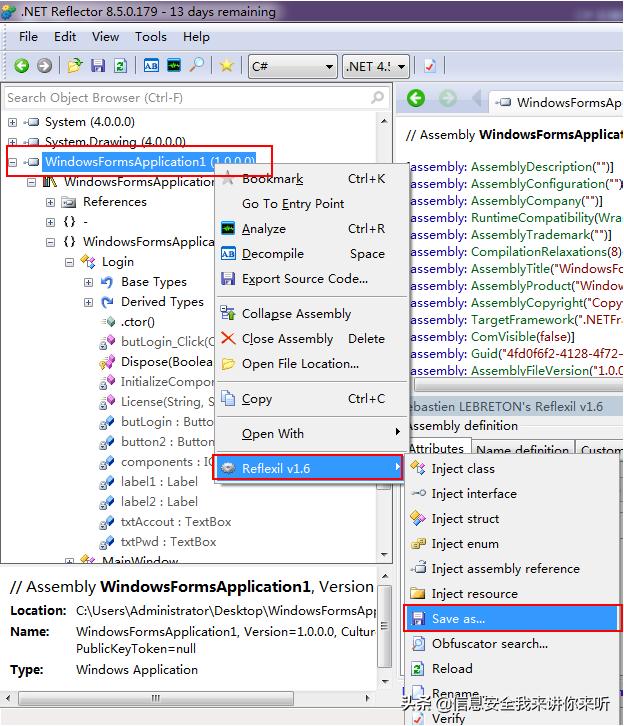Click the yellow star Bookmarks icon in toolbar
Image resolution: width=624 pixels, height=726 pixels.
pos(227,66)
